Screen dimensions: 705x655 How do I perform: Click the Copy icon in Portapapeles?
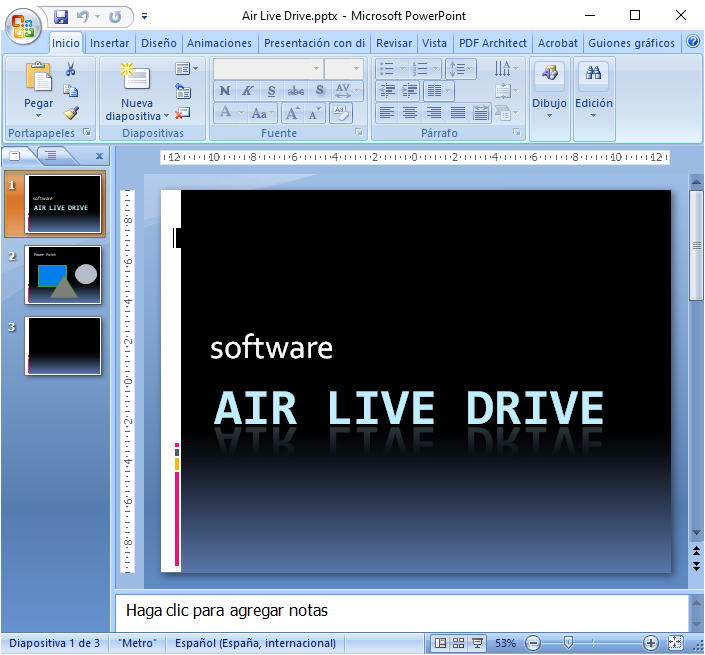(71, 91)
